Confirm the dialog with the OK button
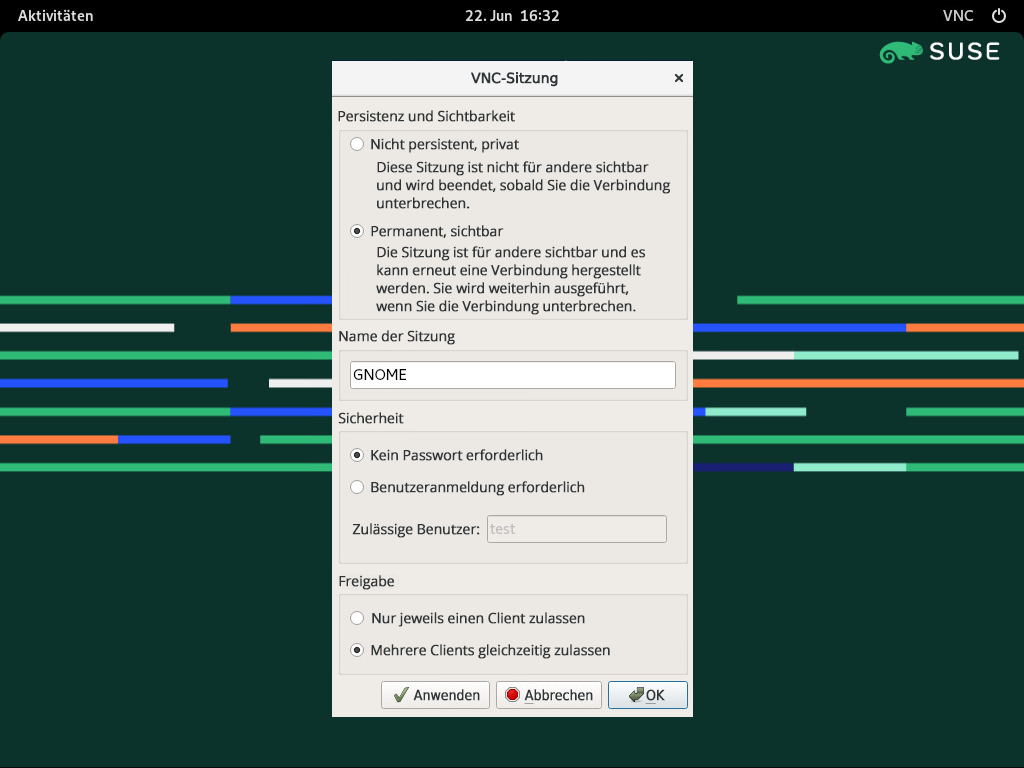The width and height of the screenshot is (1024, 768). (x=647, y=695)
